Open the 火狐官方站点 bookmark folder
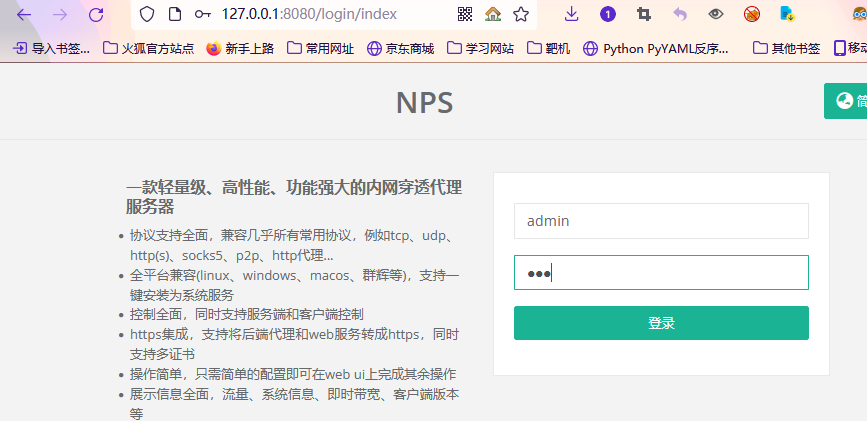This screenshot has width=867, height=421. [x=149, y=49]
